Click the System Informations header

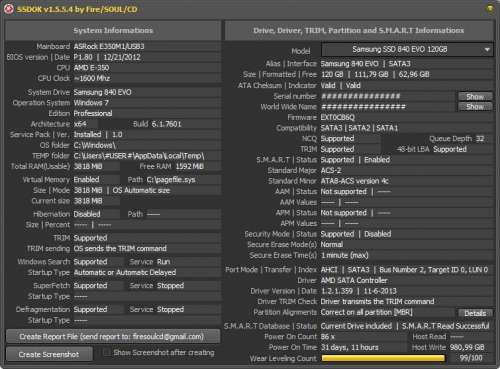tap(113, 30)
